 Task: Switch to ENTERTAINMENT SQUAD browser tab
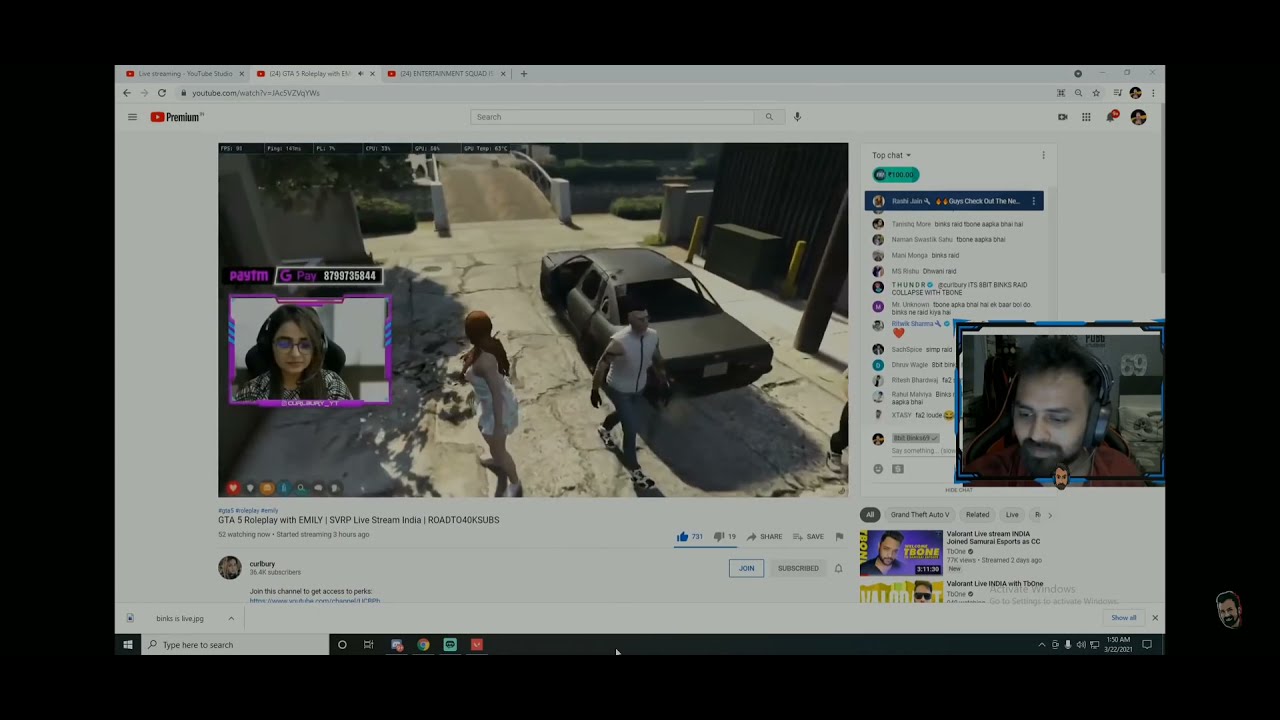pos(446,74)
